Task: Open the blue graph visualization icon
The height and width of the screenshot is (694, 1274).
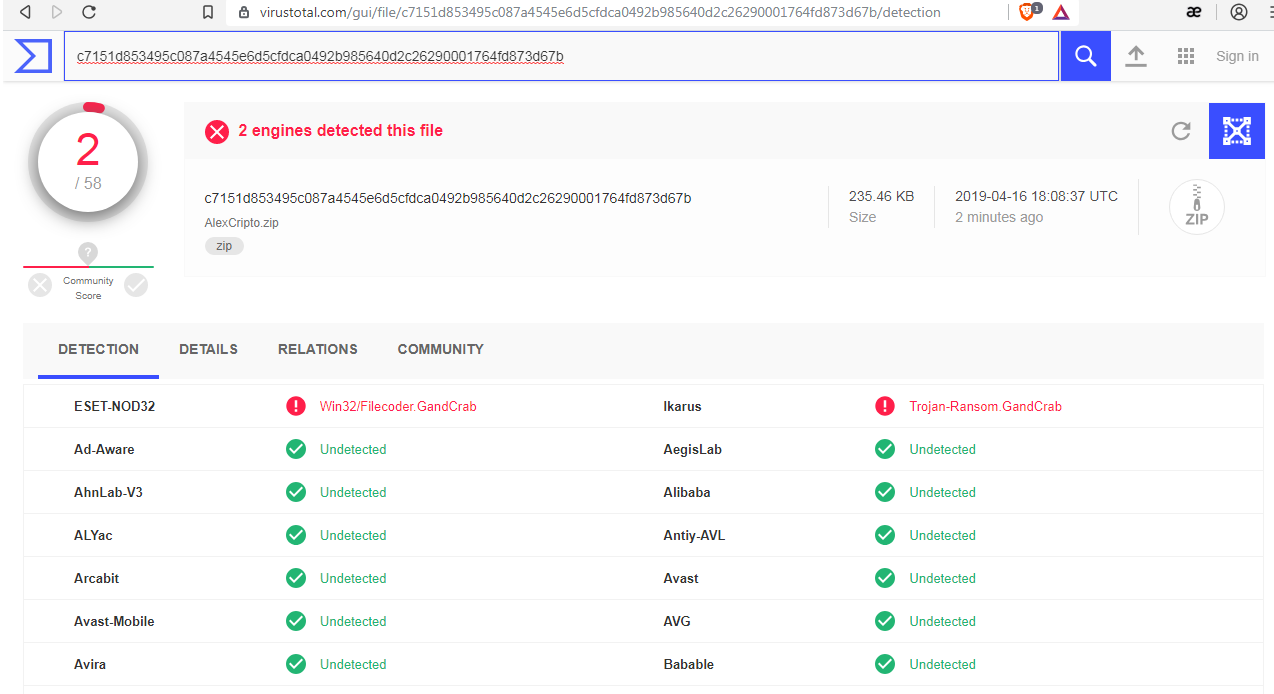Action: coord(1236,131)
